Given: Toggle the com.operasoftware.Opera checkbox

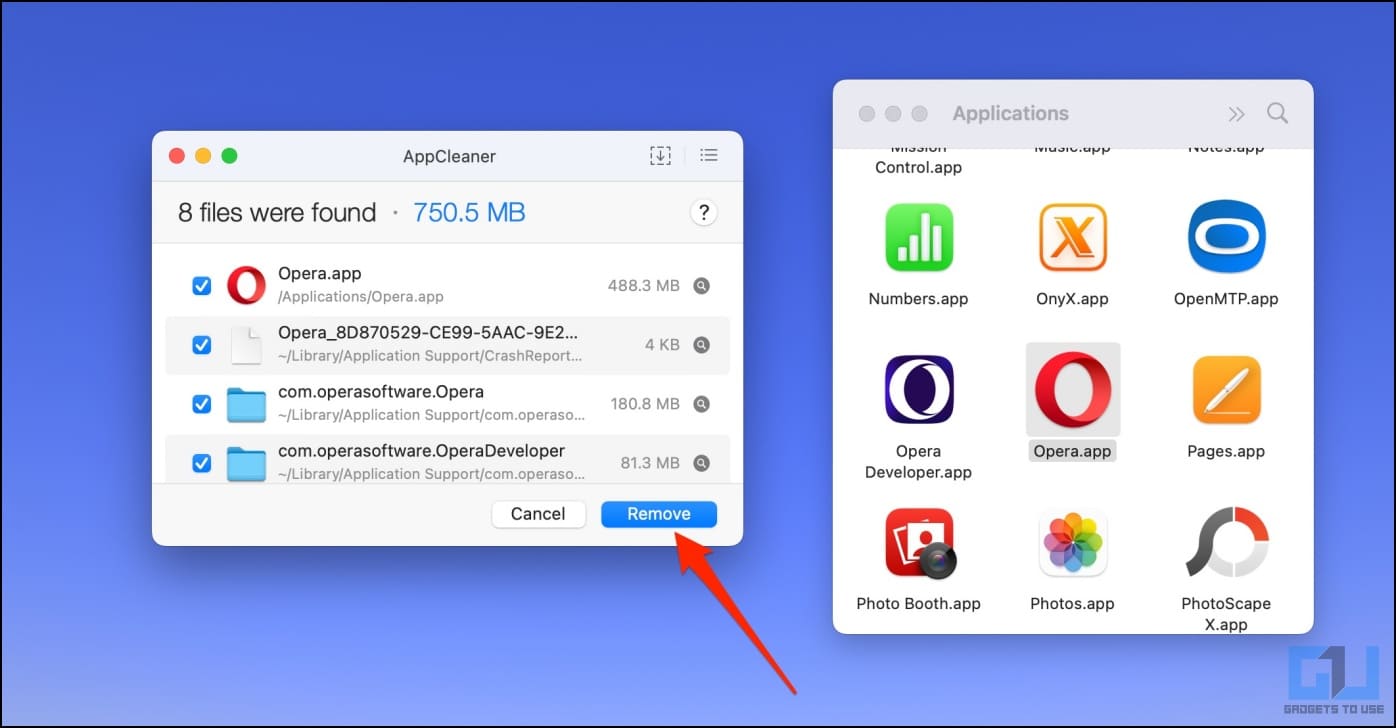Looking at the screenshot, I should pos(201,404).
